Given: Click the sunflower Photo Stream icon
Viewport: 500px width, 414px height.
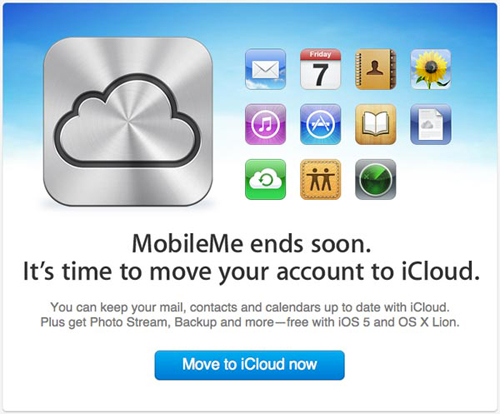Looking at the screenshot, I should pos(431,69).
